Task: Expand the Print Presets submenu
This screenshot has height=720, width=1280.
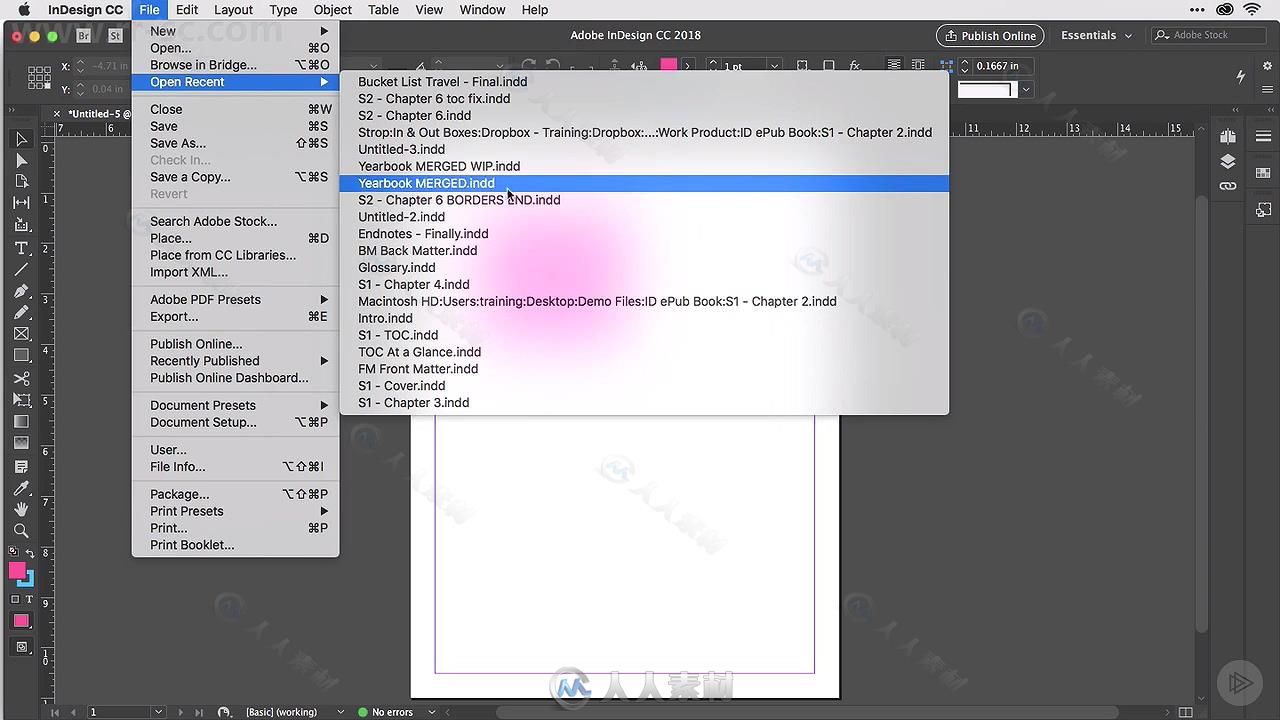Action: pyautogui.click(x=236, y=511)
